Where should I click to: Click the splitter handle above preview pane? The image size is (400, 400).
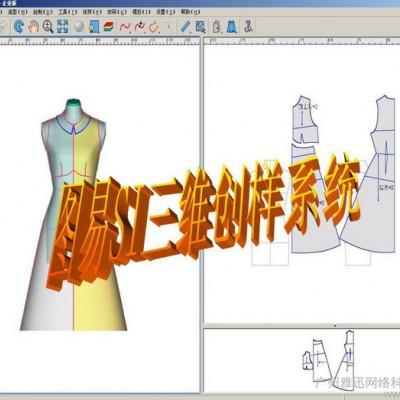335,325
